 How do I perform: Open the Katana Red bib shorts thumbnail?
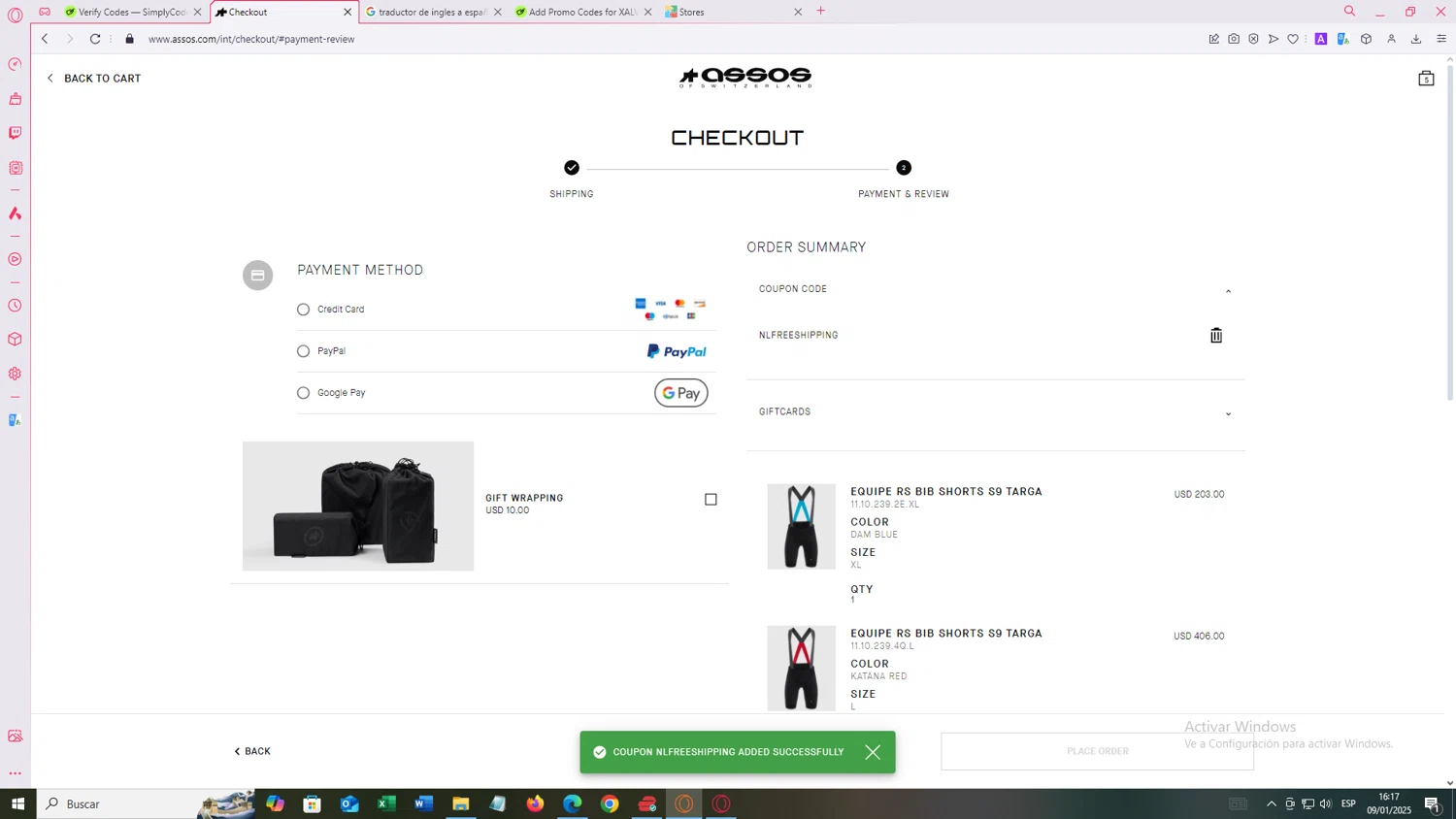[801, 669]
